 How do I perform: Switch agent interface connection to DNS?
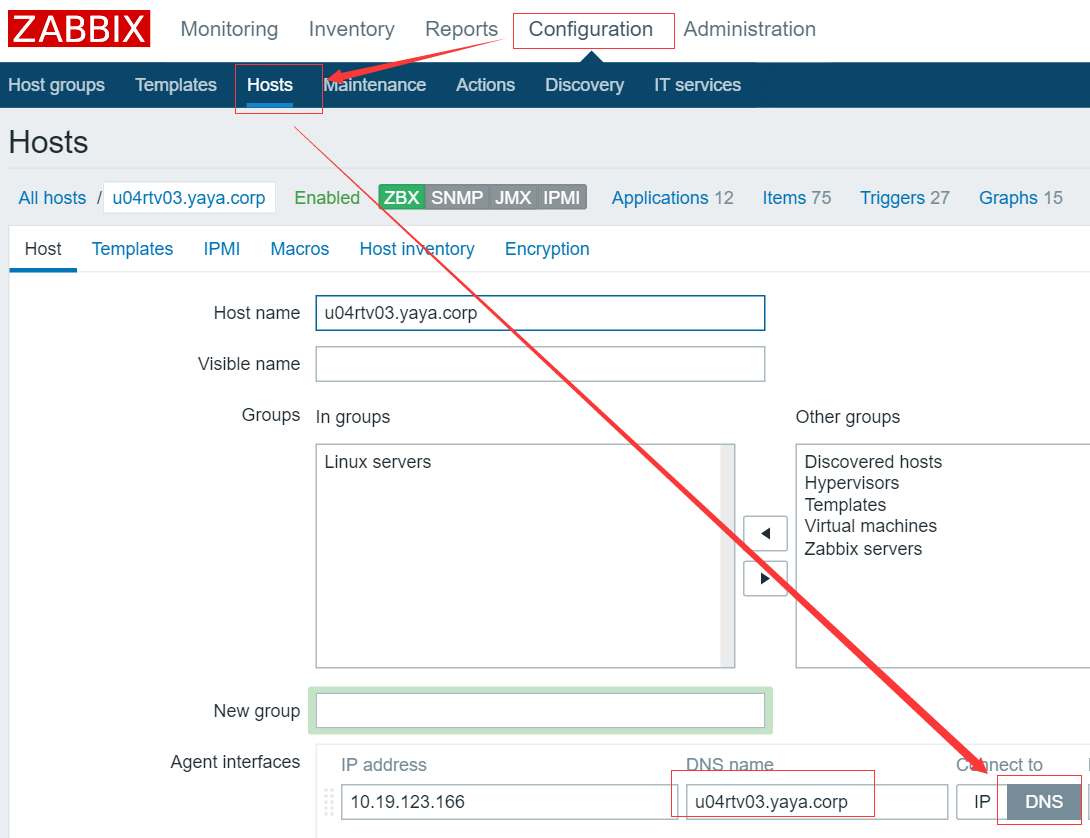click(1043, 801)
